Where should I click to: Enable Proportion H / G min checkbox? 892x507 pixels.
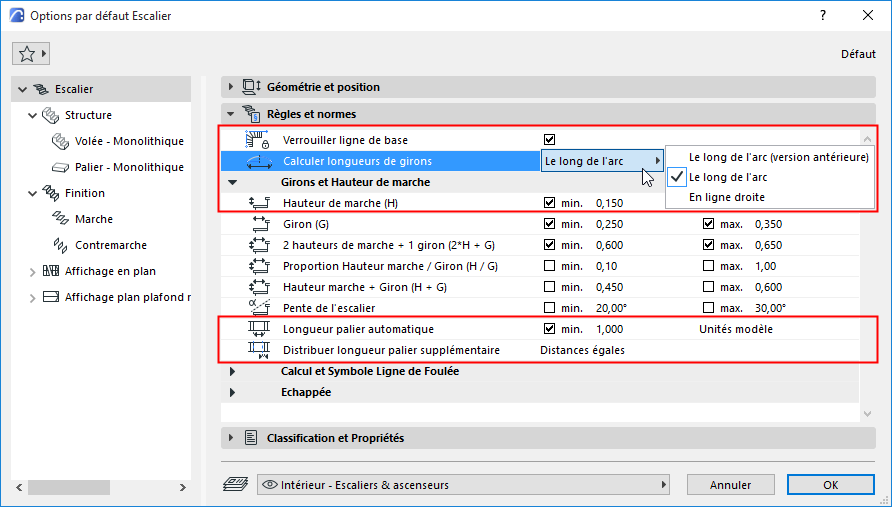[550, 266]
